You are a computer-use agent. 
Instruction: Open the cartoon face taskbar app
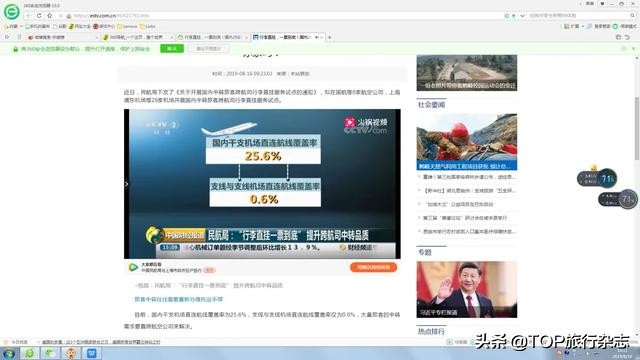(x=71, y=353)
